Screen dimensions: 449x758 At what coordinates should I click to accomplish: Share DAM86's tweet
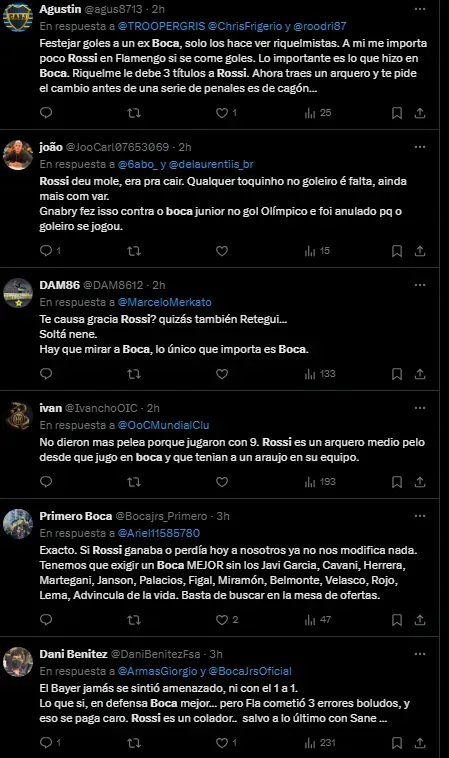[x=420, y=374]
